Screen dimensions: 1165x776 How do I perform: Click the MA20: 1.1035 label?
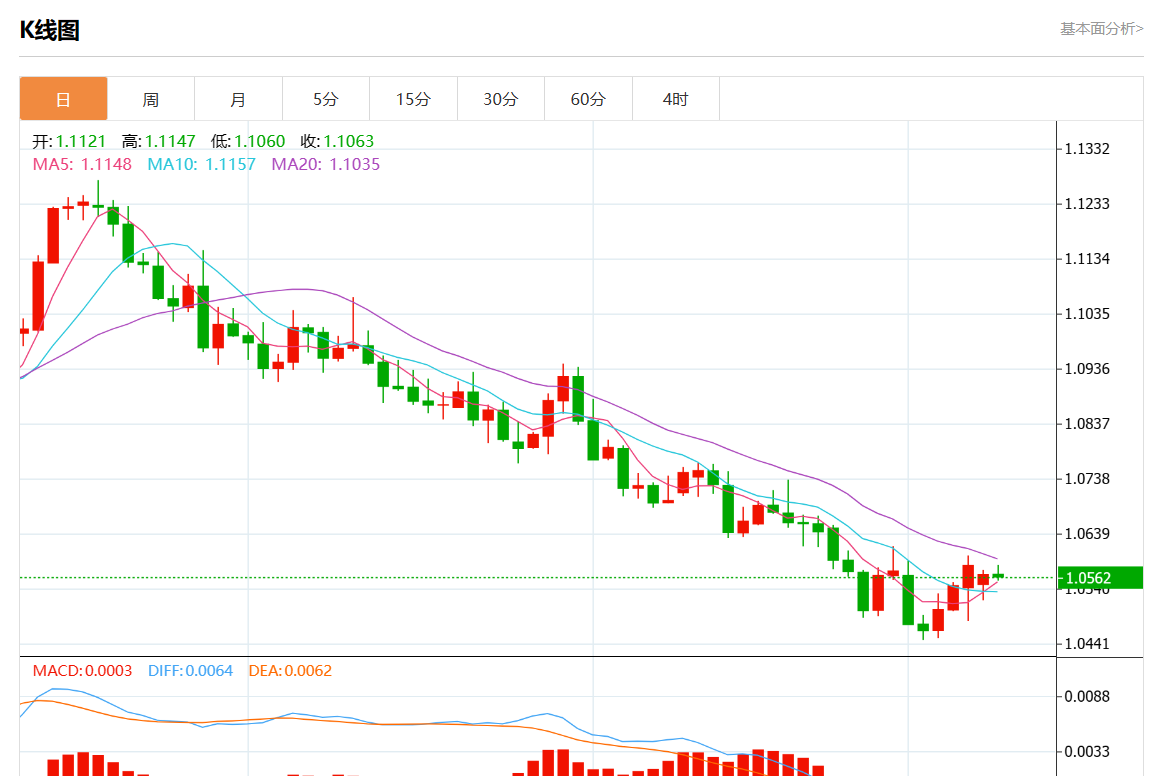pos(325,164)
